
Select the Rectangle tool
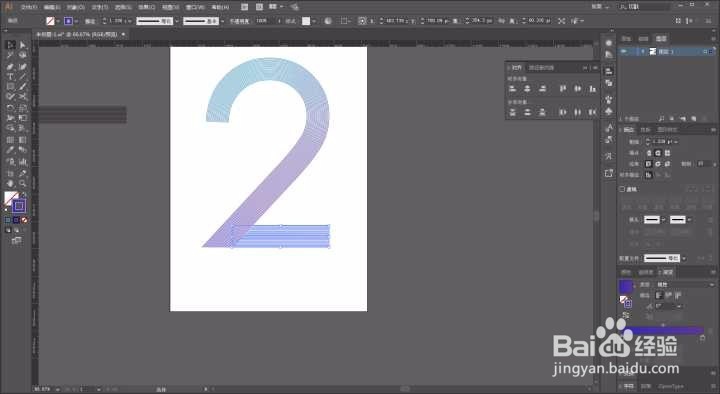click(x=10, y=87)
